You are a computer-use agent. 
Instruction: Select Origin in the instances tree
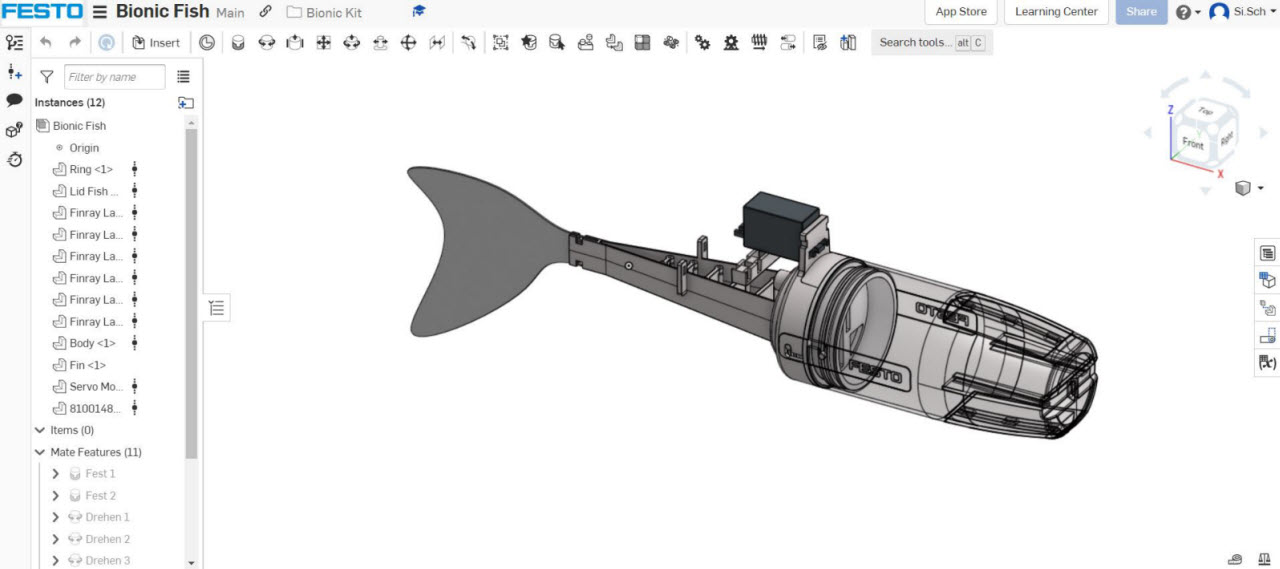point(77,148)
